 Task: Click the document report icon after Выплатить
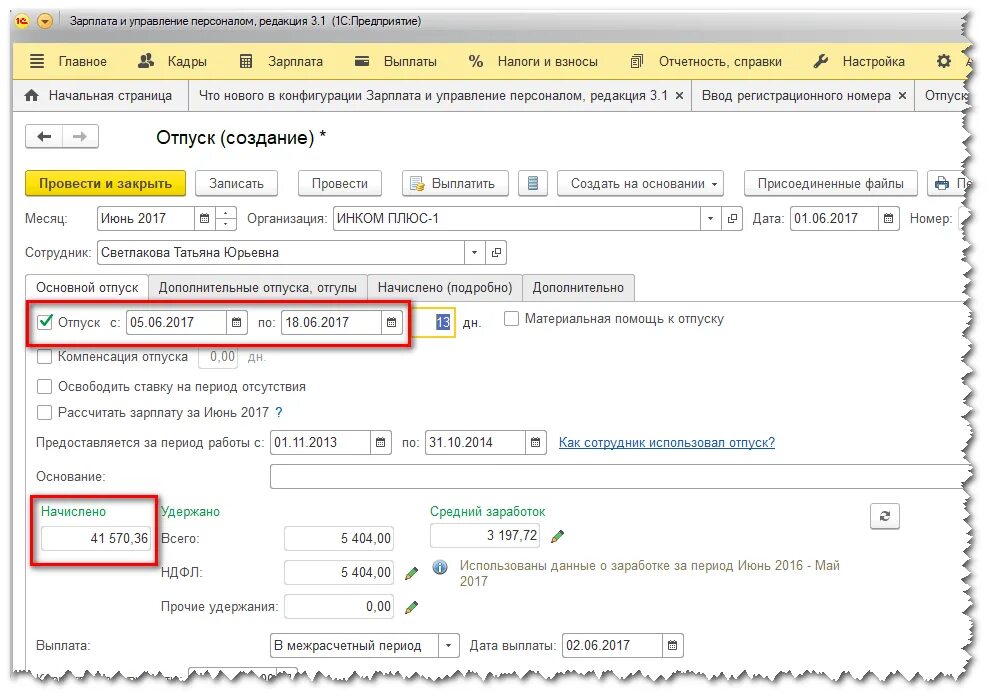[x=533, y=183]
